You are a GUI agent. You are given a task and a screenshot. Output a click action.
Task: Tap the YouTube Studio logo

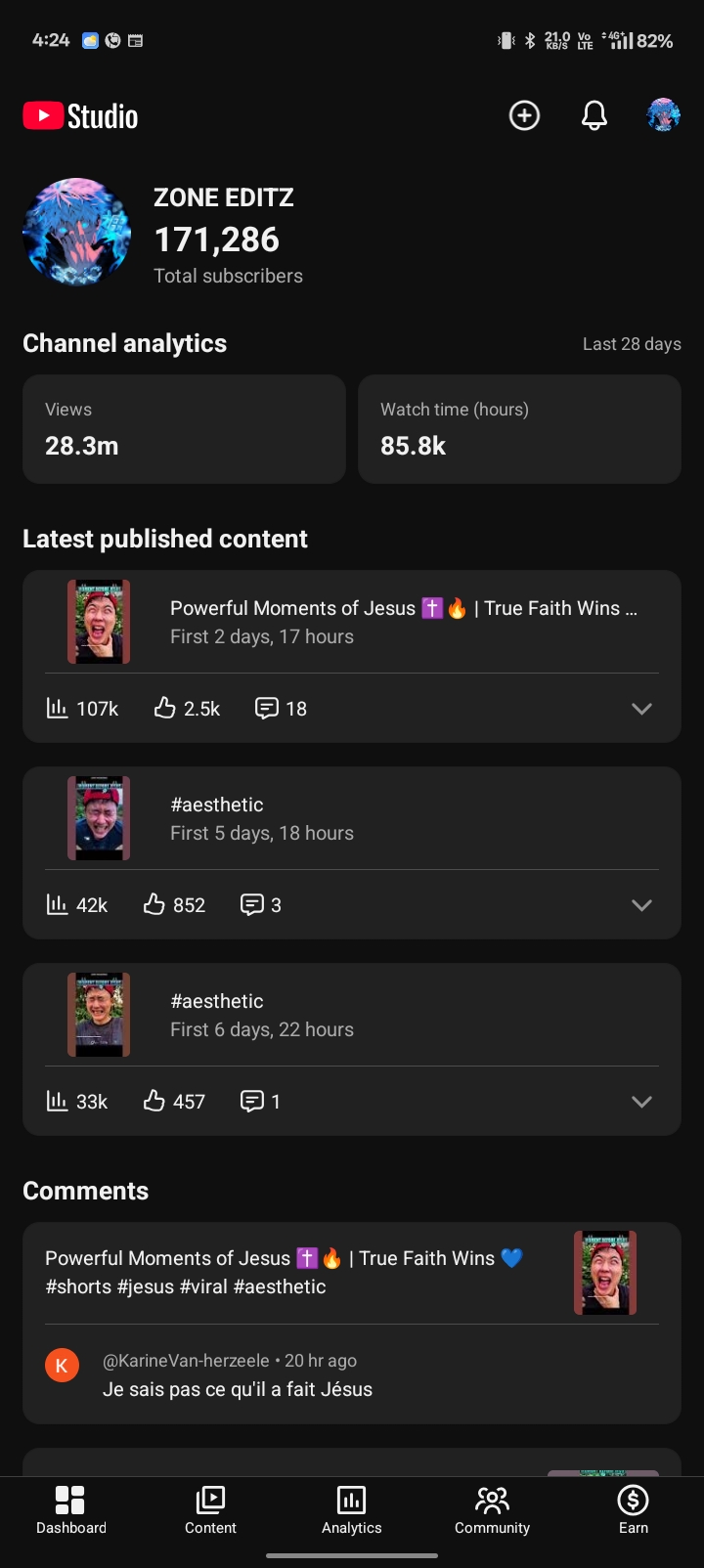80,116
